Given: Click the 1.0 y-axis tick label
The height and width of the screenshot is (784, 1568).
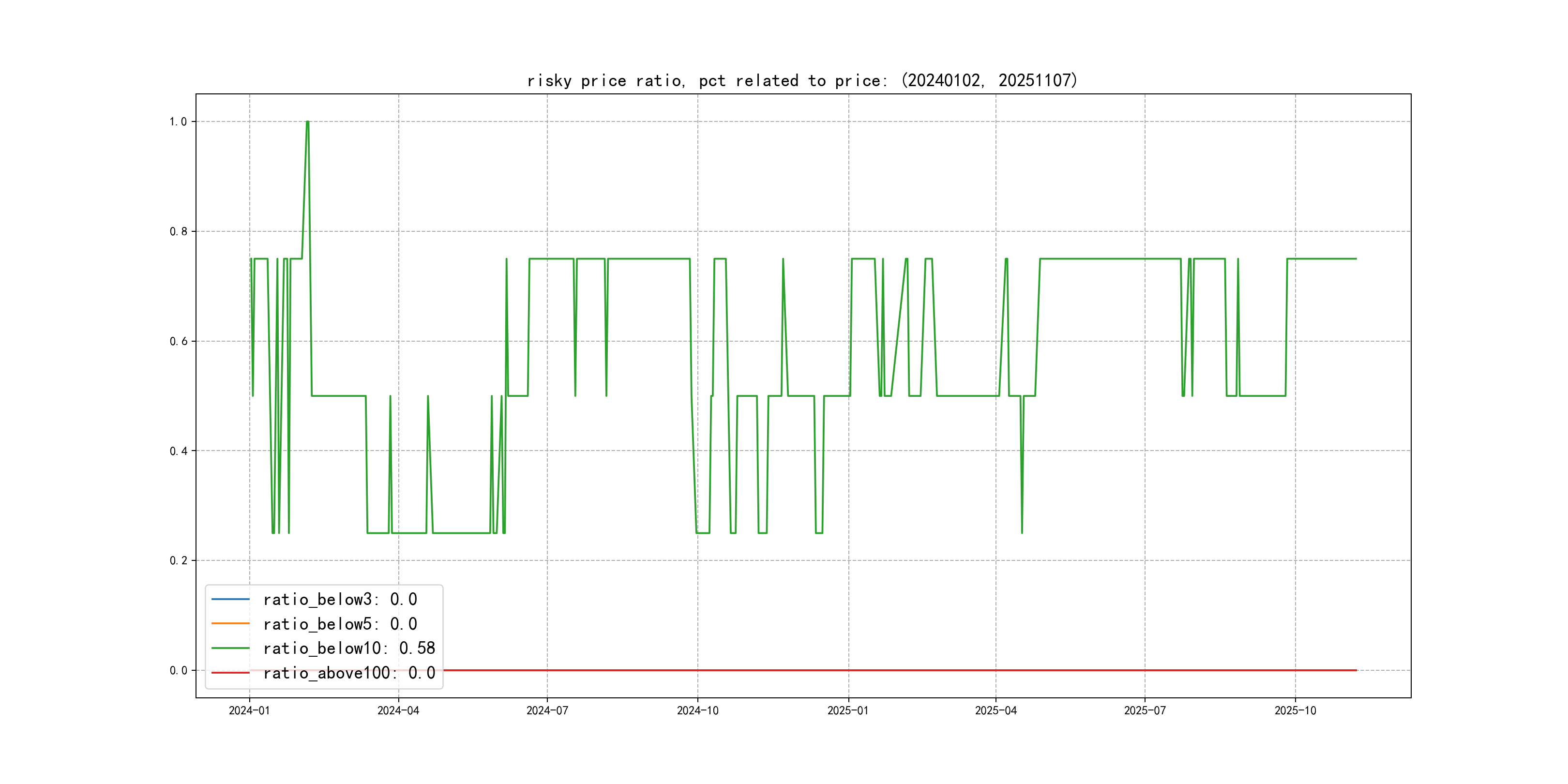Looking at the screenshot, I should coord(178,122).
